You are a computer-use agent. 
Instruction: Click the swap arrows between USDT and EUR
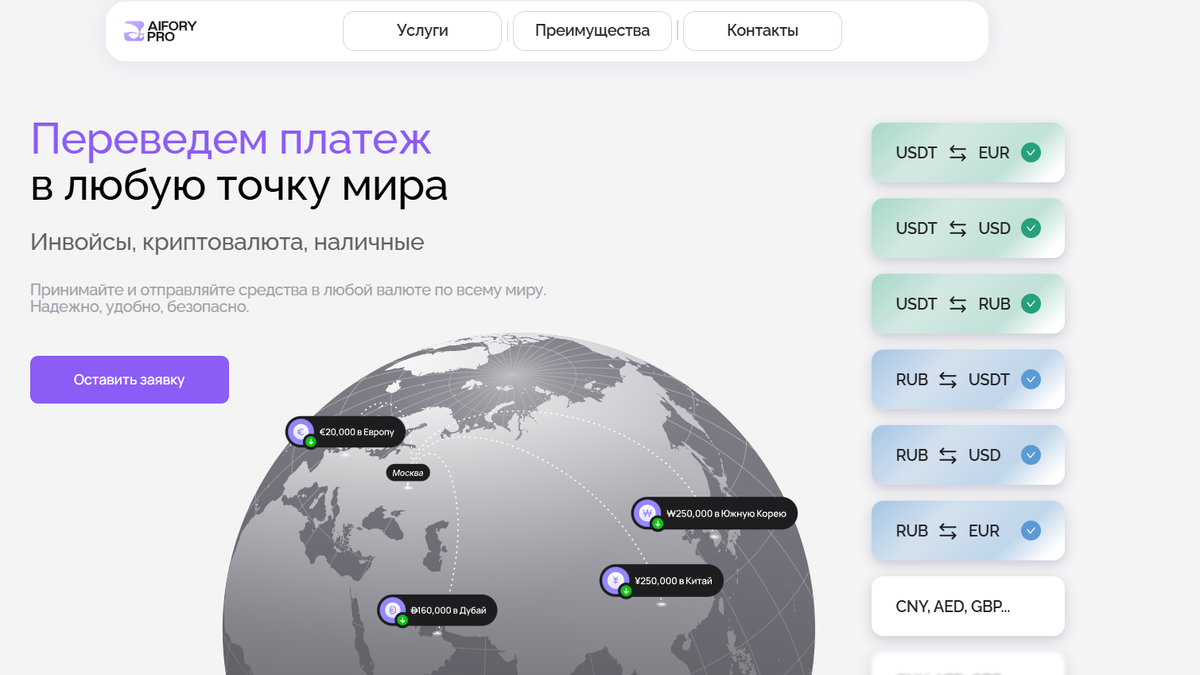pyautogui.click(x=961, y=152)
